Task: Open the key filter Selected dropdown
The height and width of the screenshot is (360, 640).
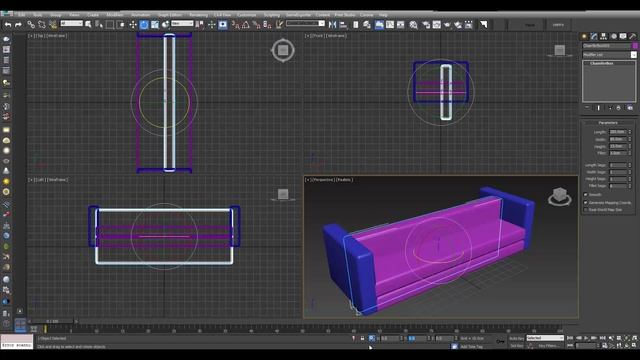Action: [545, 338]
